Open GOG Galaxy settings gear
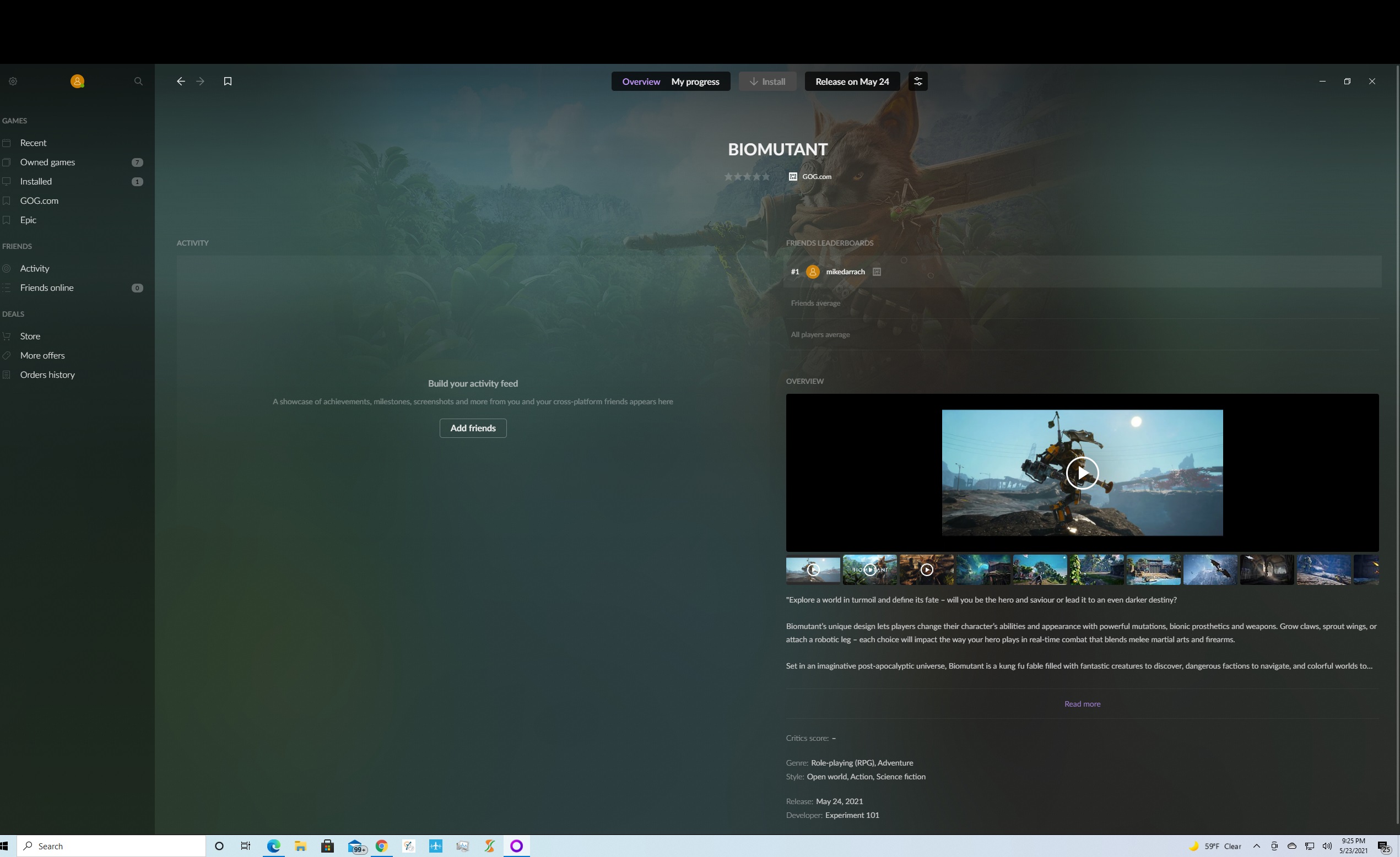The image size is (1400, 857). click(x=13, y=81)
